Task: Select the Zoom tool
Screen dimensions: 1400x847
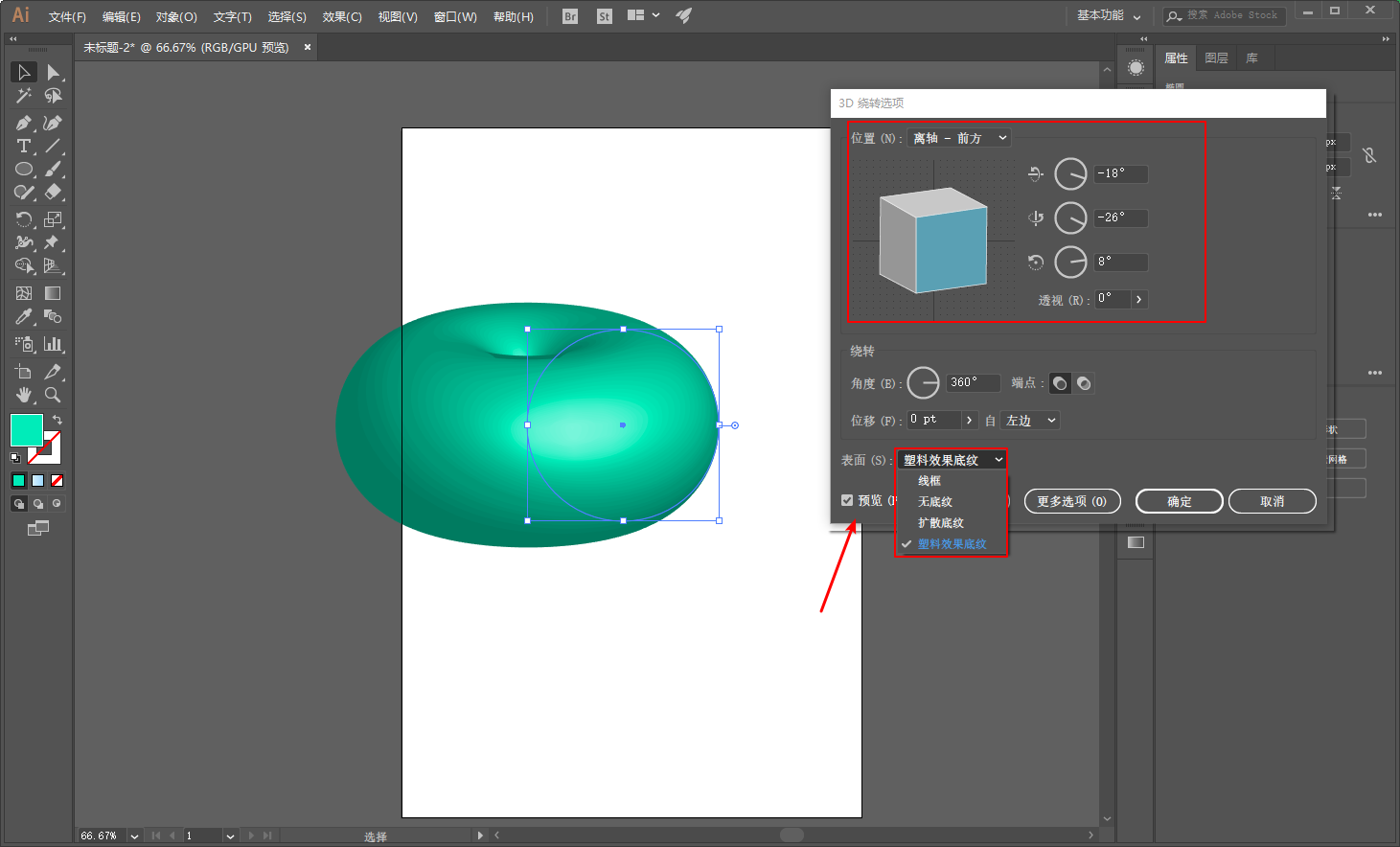Action: point(54,394)
